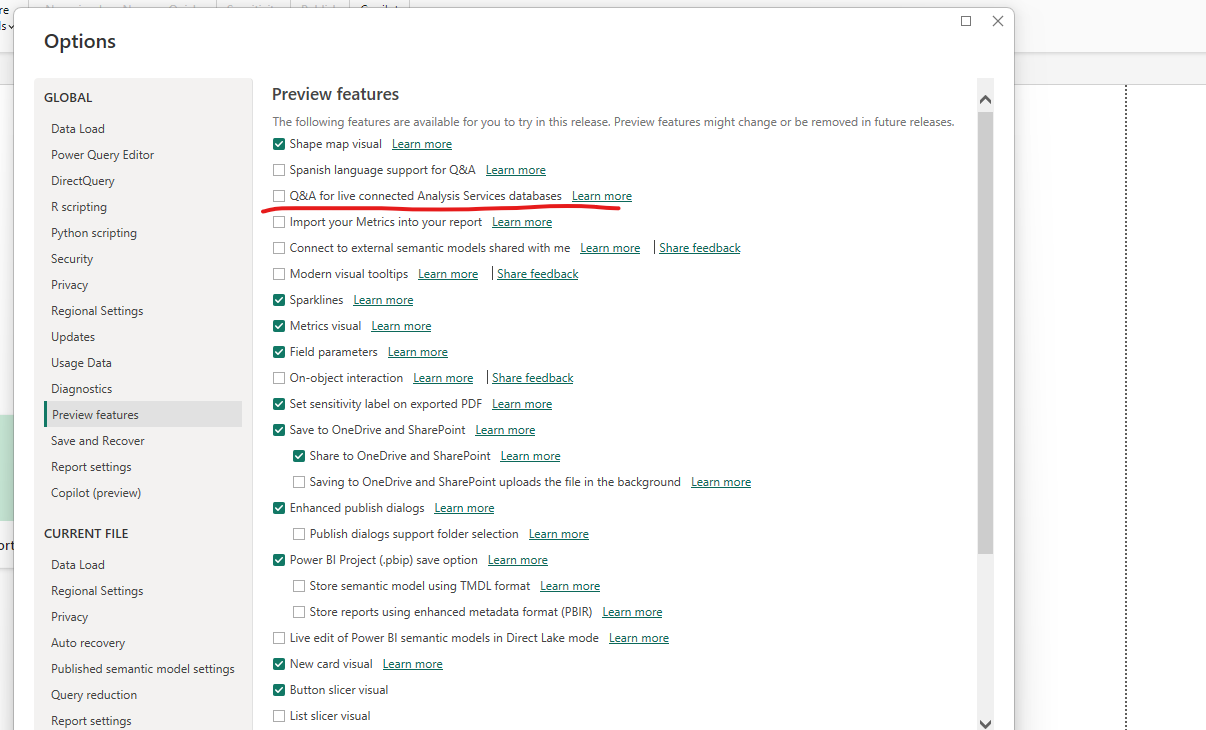Open Share feedback for On-object interaction

(x=533, y=378)
